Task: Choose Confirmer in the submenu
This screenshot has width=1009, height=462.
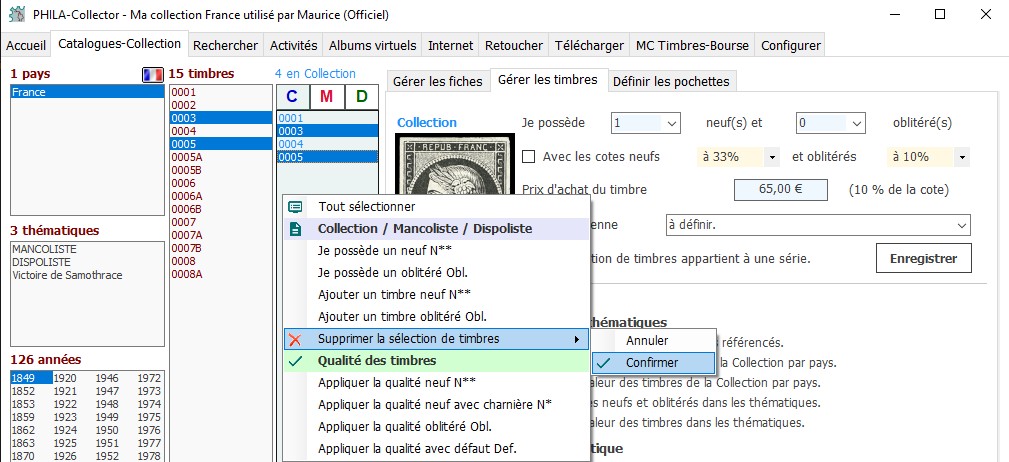Action: point(653,363)
